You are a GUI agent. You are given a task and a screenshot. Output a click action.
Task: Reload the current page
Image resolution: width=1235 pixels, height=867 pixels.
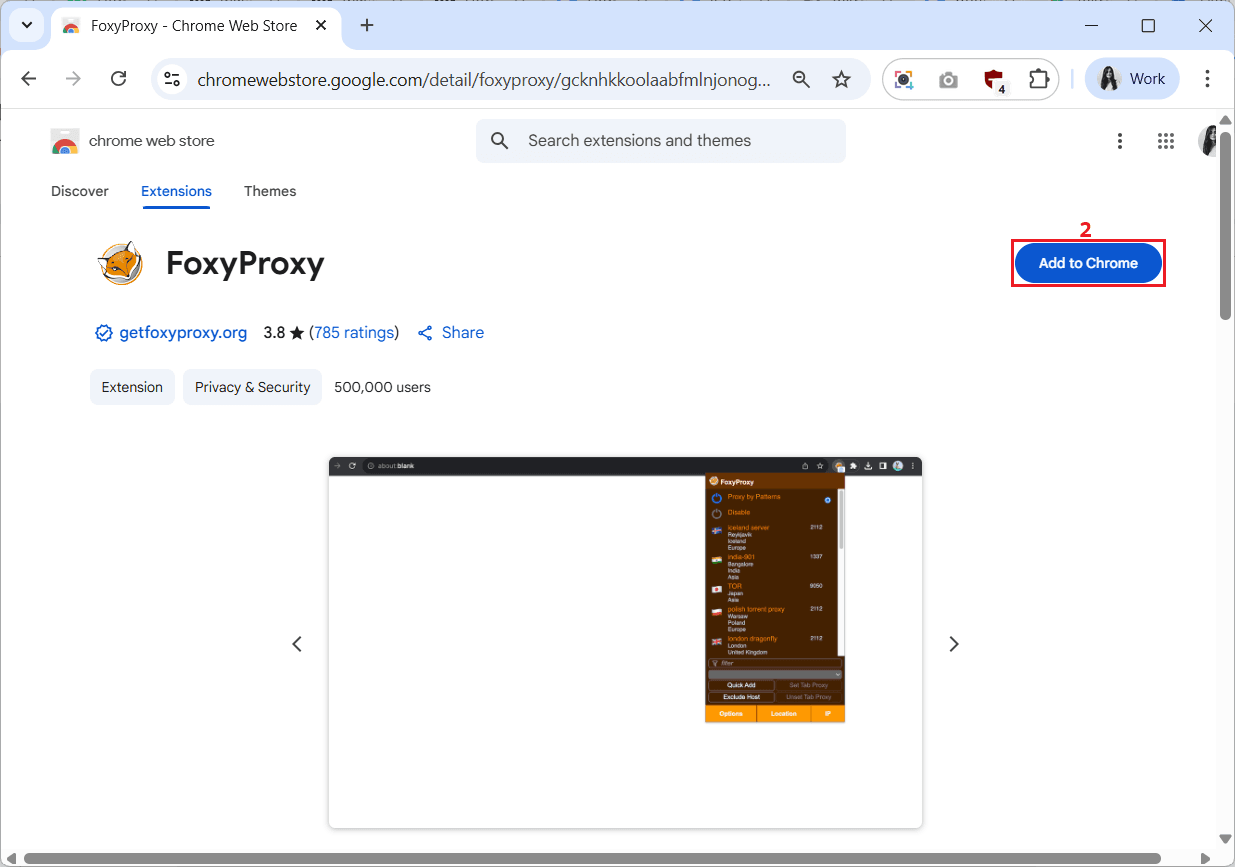click(x=118, y=79)
